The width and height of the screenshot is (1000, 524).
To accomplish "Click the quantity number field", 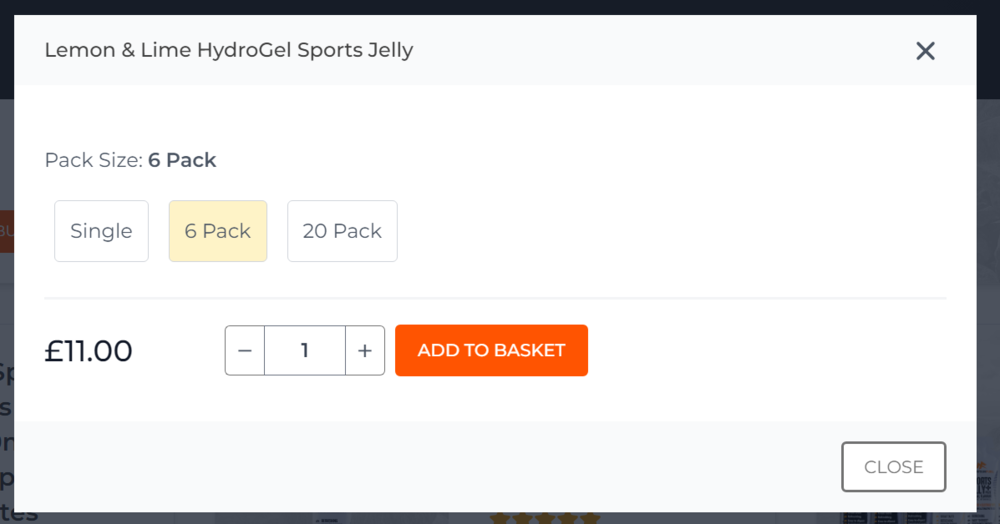I will point(305,350).
